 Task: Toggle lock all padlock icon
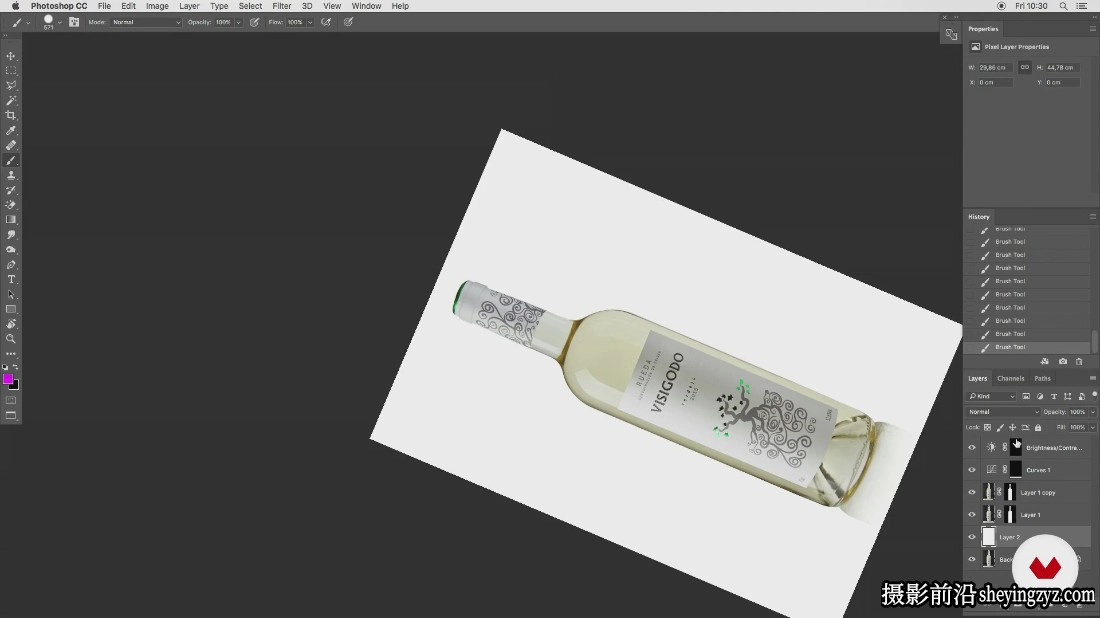pos(1038,427)
